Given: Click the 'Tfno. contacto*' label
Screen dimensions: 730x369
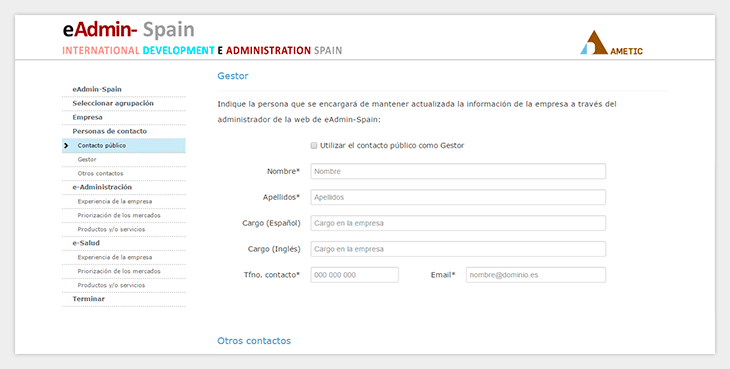Looking at the screenshot, I should click(x=272, y=275).
